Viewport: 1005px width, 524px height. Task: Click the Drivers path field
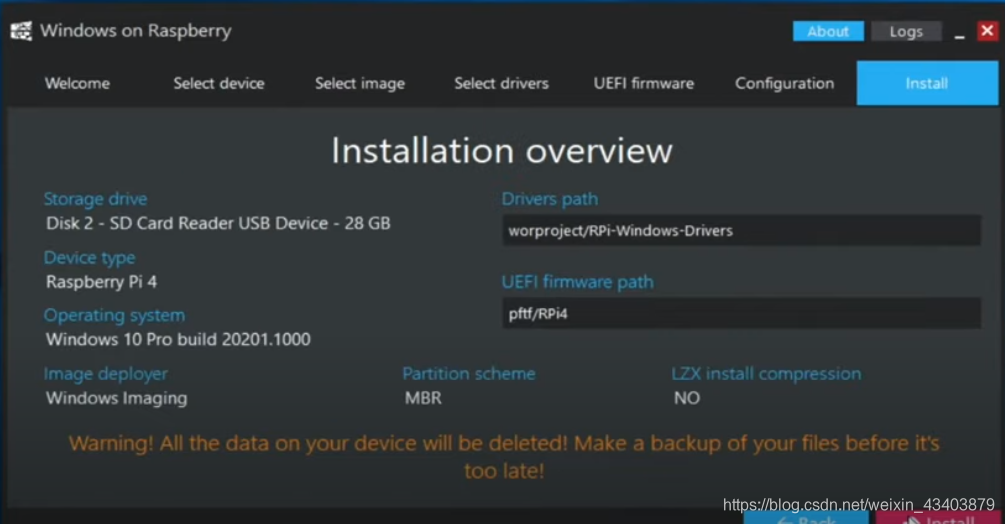(742, 231)
